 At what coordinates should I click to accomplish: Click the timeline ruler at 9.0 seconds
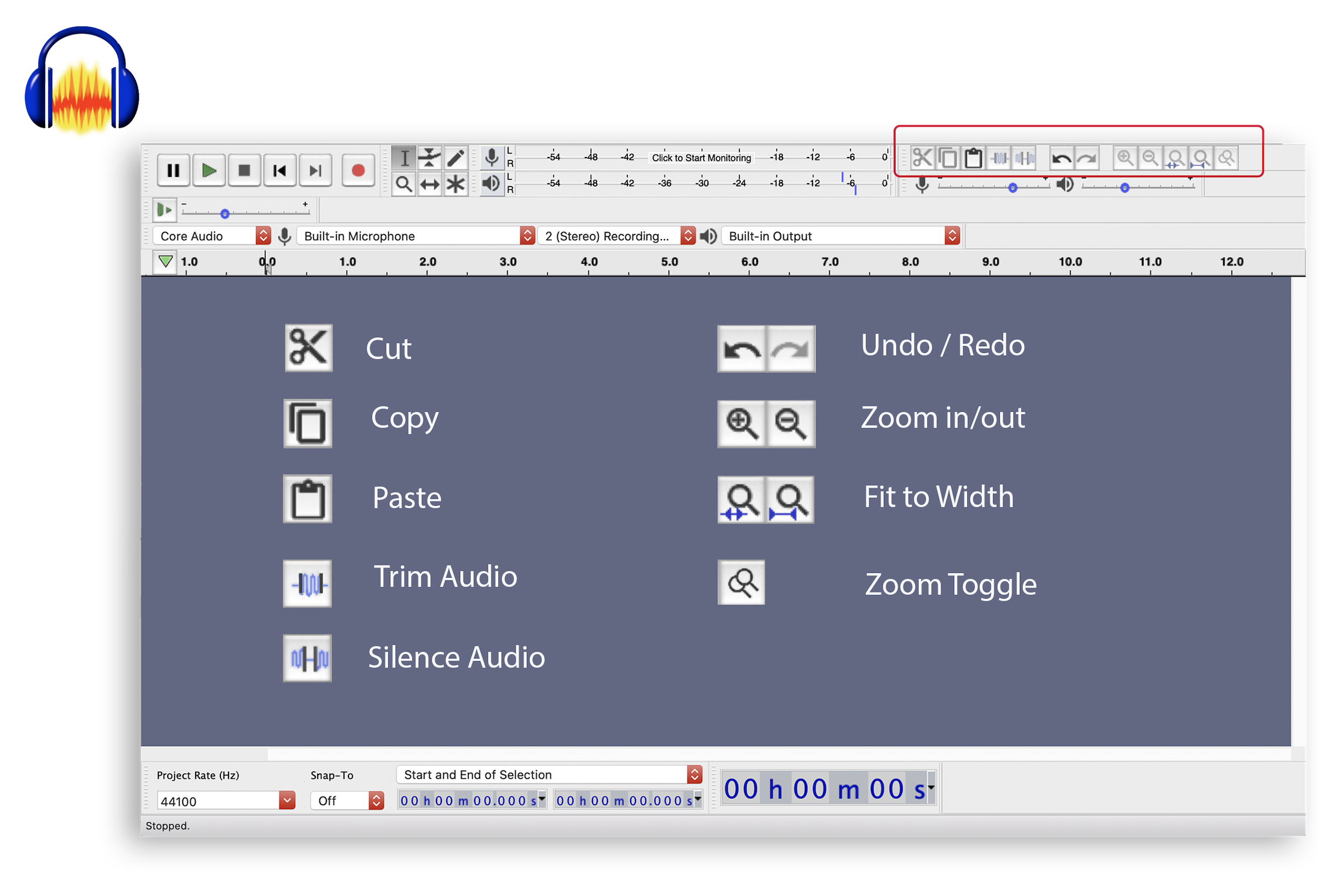coord(991,262)
